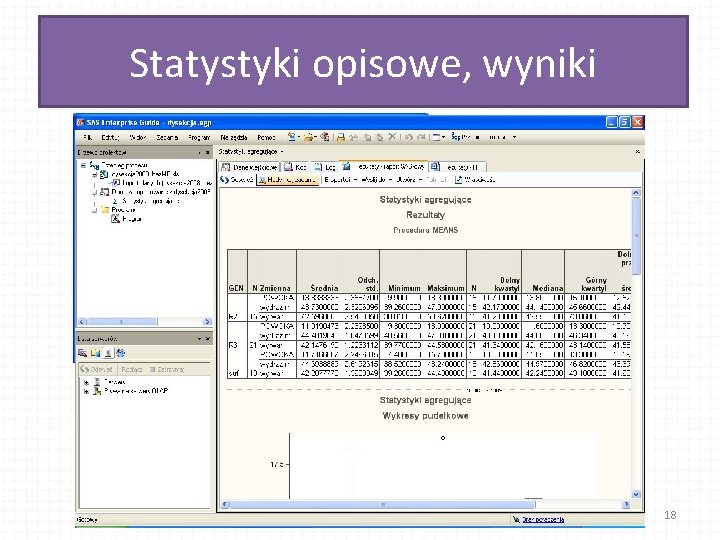Click the Open folder toolbar icon
Image resolution: width=720 pixels, height=540 pixels.
pyautogui.click(x=309, y=137)
